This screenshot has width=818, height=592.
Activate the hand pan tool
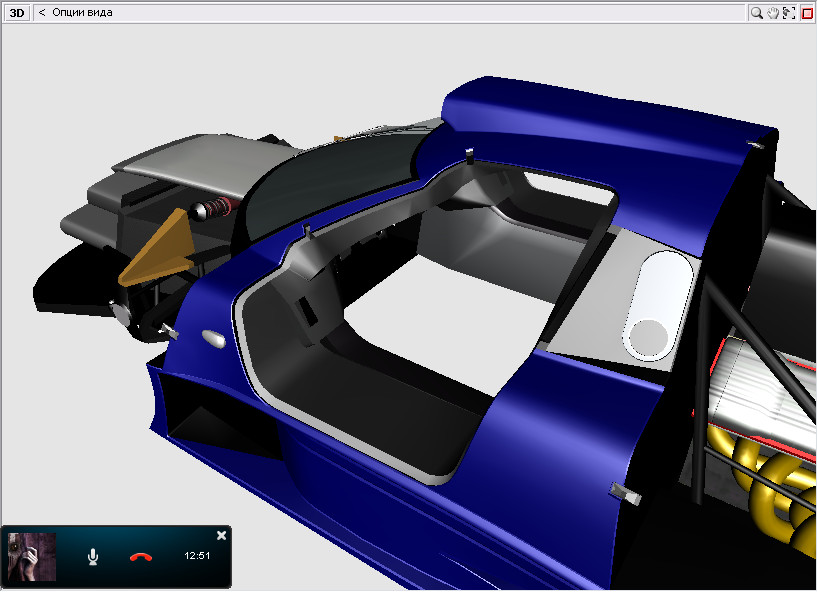[x=773, y=13]
